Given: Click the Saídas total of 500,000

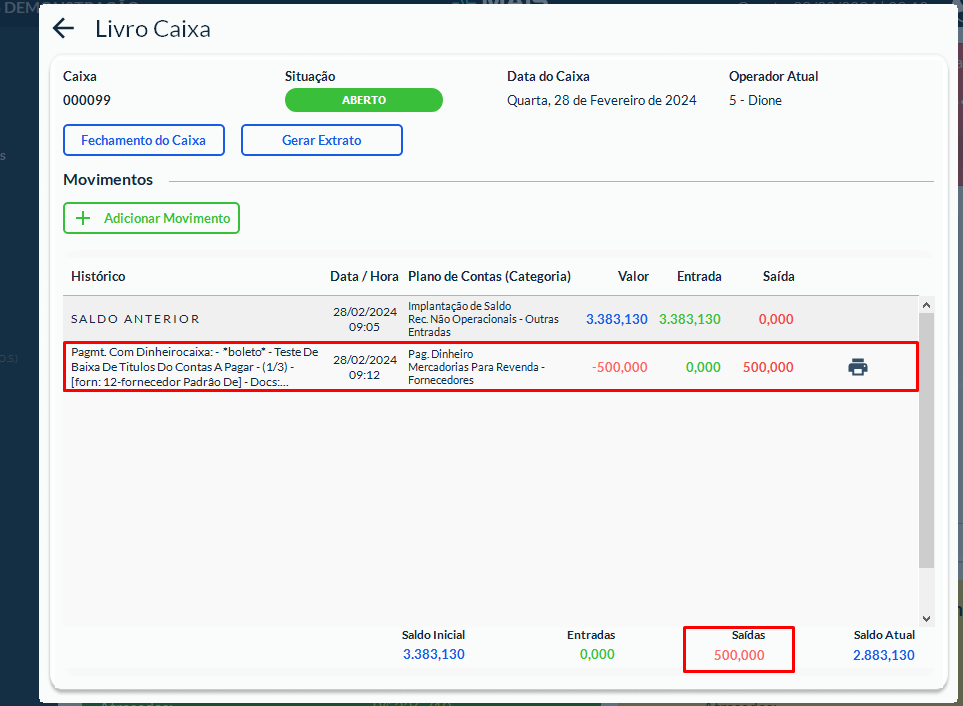Looking at the screenshot, I should 739,655.
